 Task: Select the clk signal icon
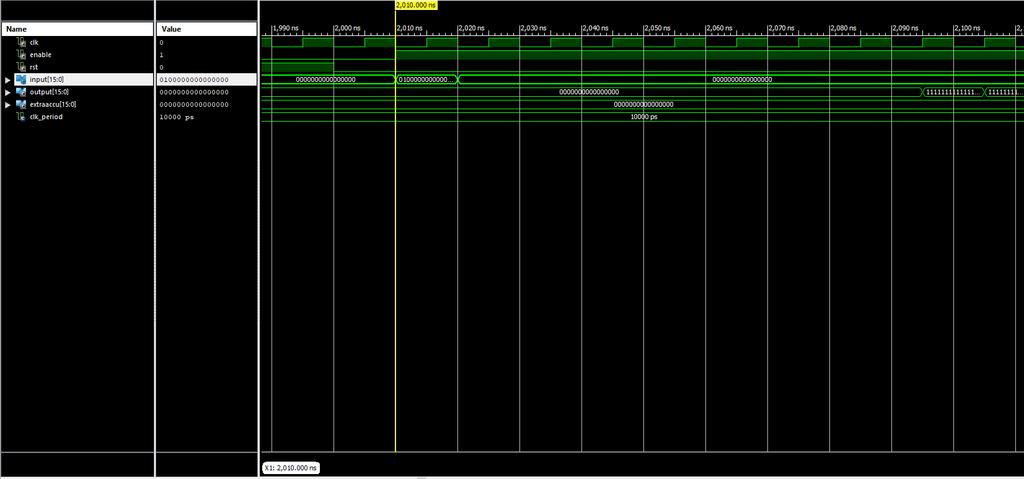coord(22,42)
